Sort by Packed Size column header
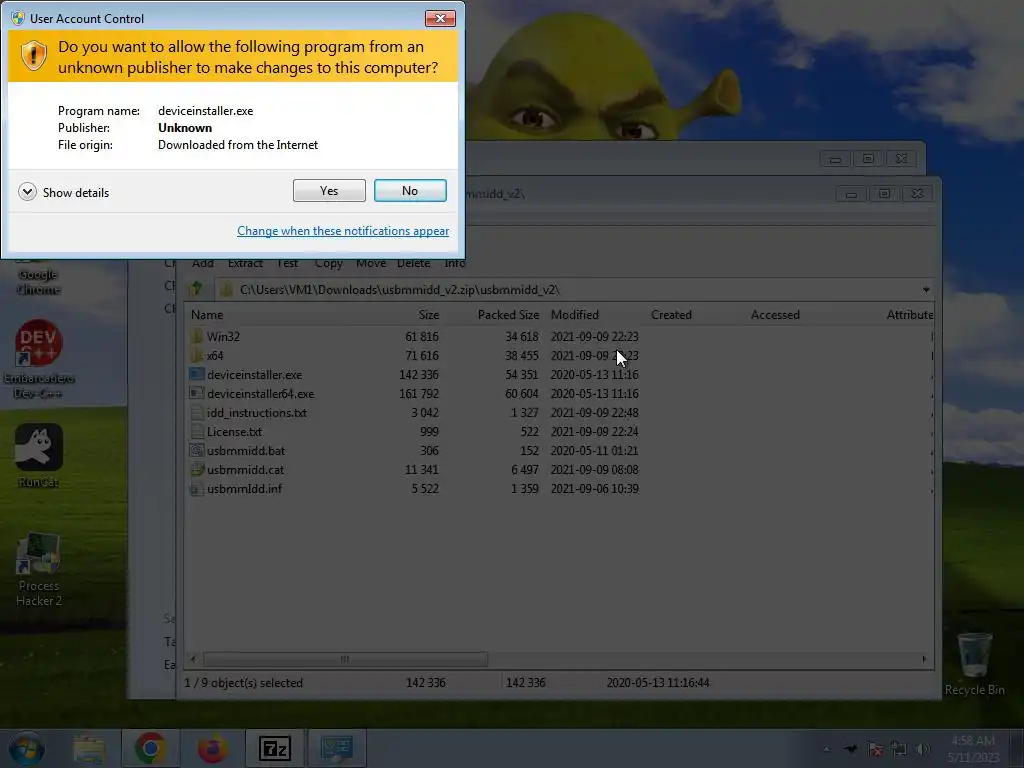This screenshot has height=768, width=1024. pyautogui.click(x=508, y=315)
